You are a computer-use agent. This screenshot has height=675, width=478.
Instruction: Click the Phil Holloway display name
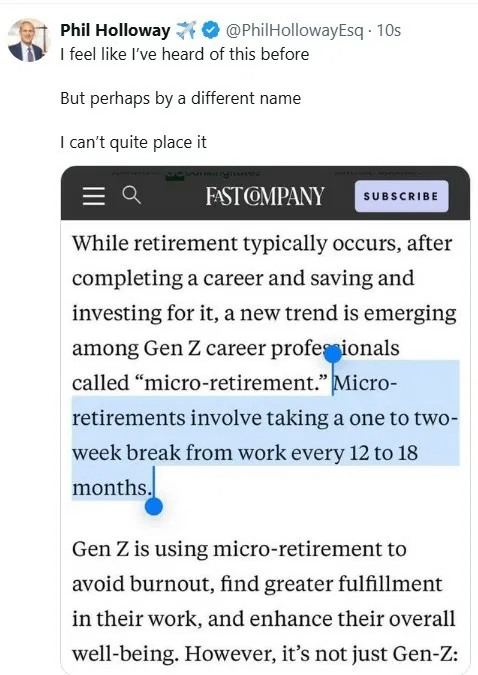pyautogui.click(x=115, y=30)
